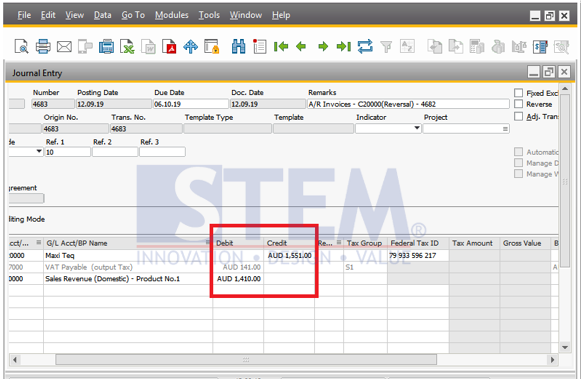Toggle the Adj. Trans. checkbox
The image size is (581, 379).
pos(519,116)
